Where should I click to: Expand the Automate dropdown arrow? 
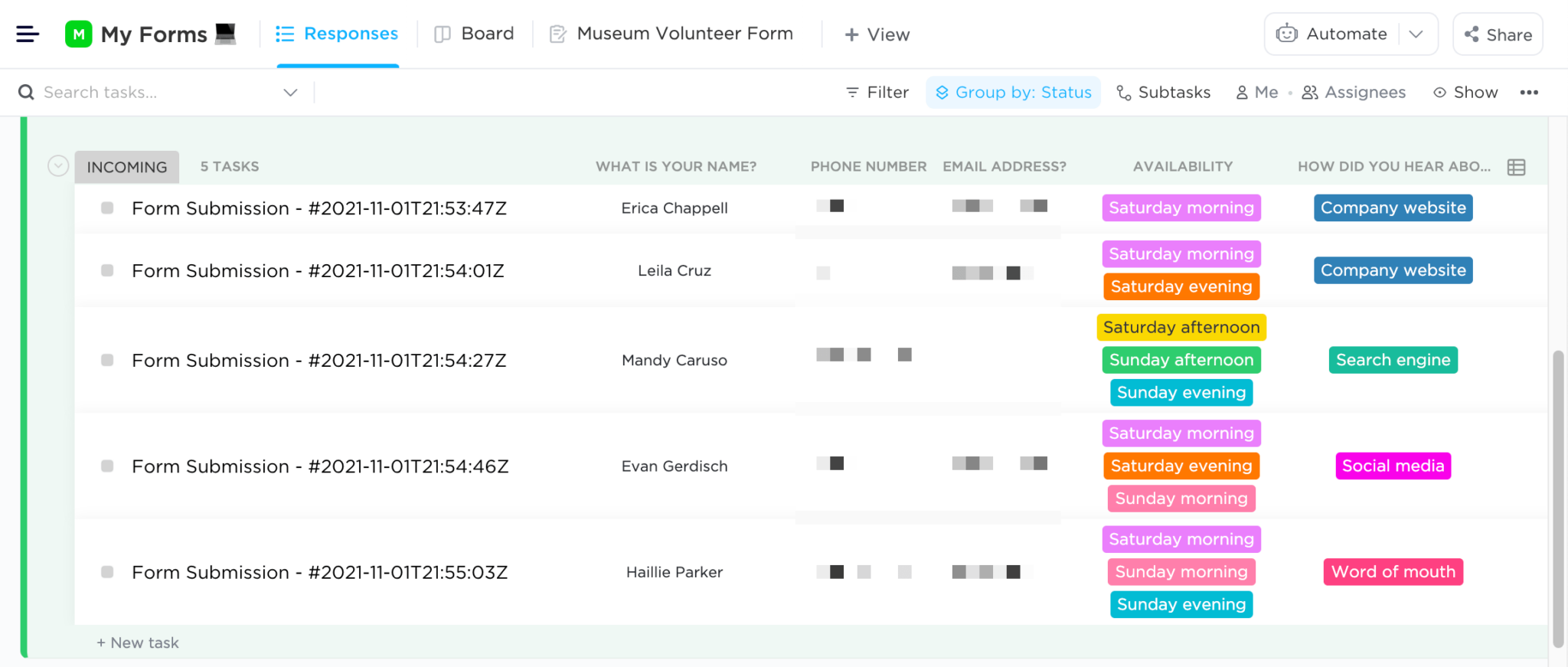[1416, 34]
